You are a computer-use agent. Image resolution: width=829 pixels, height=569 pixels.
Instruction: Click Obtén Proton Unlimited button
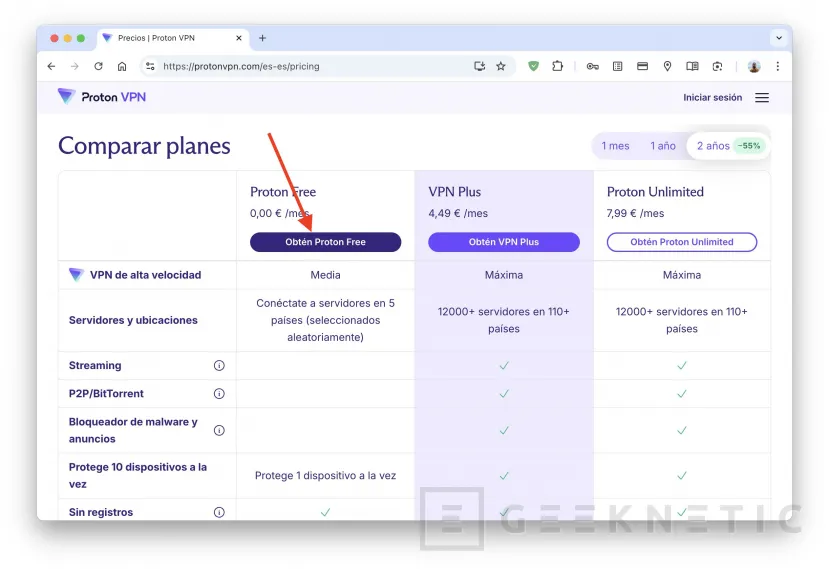point(682,242)
